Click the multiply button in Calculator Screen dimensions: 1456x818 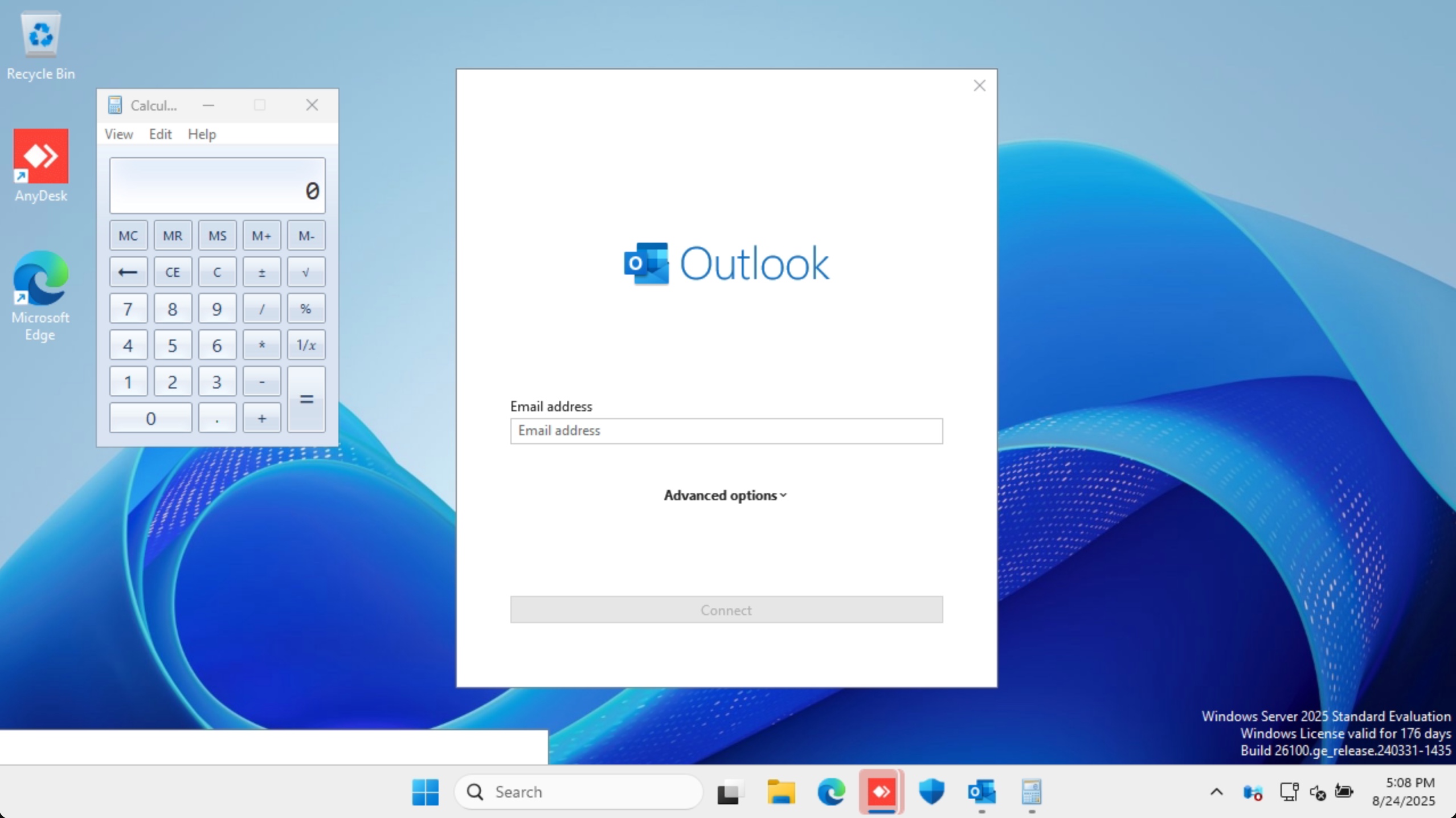click(261, 345)
